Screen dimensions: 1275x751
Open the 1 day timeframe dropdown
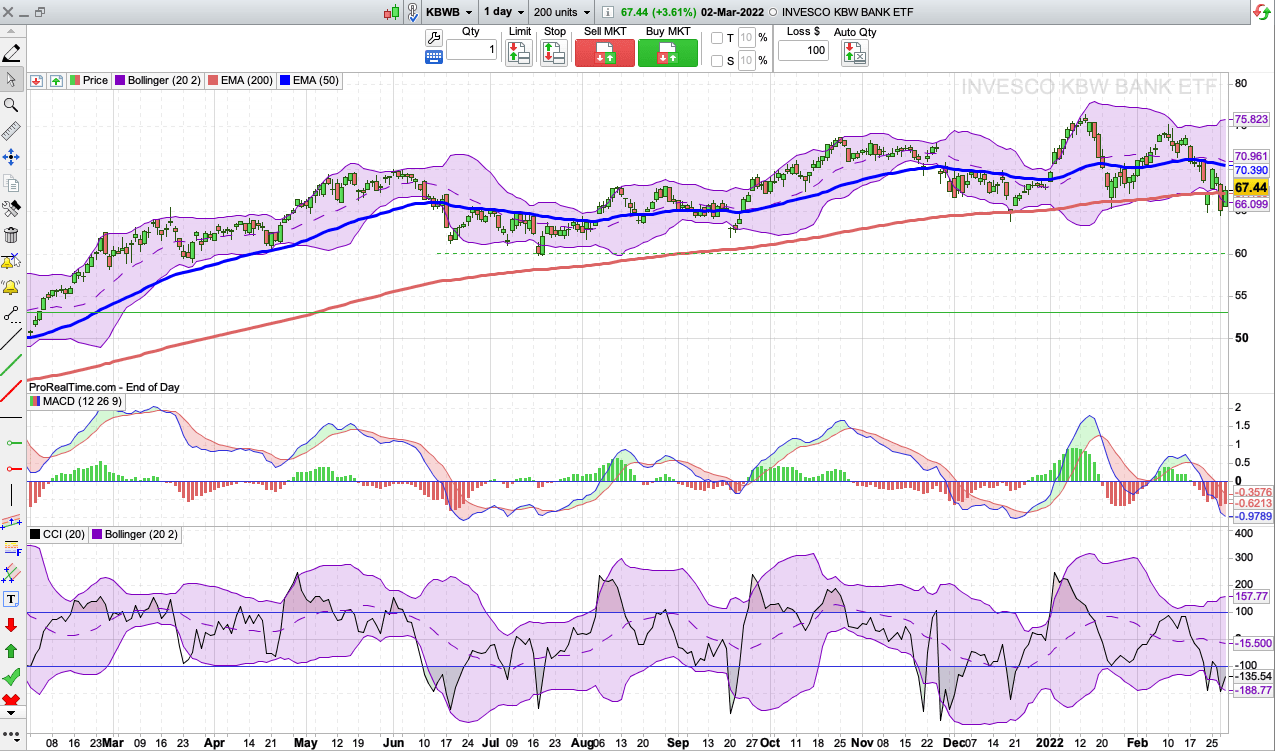(504, 13)
